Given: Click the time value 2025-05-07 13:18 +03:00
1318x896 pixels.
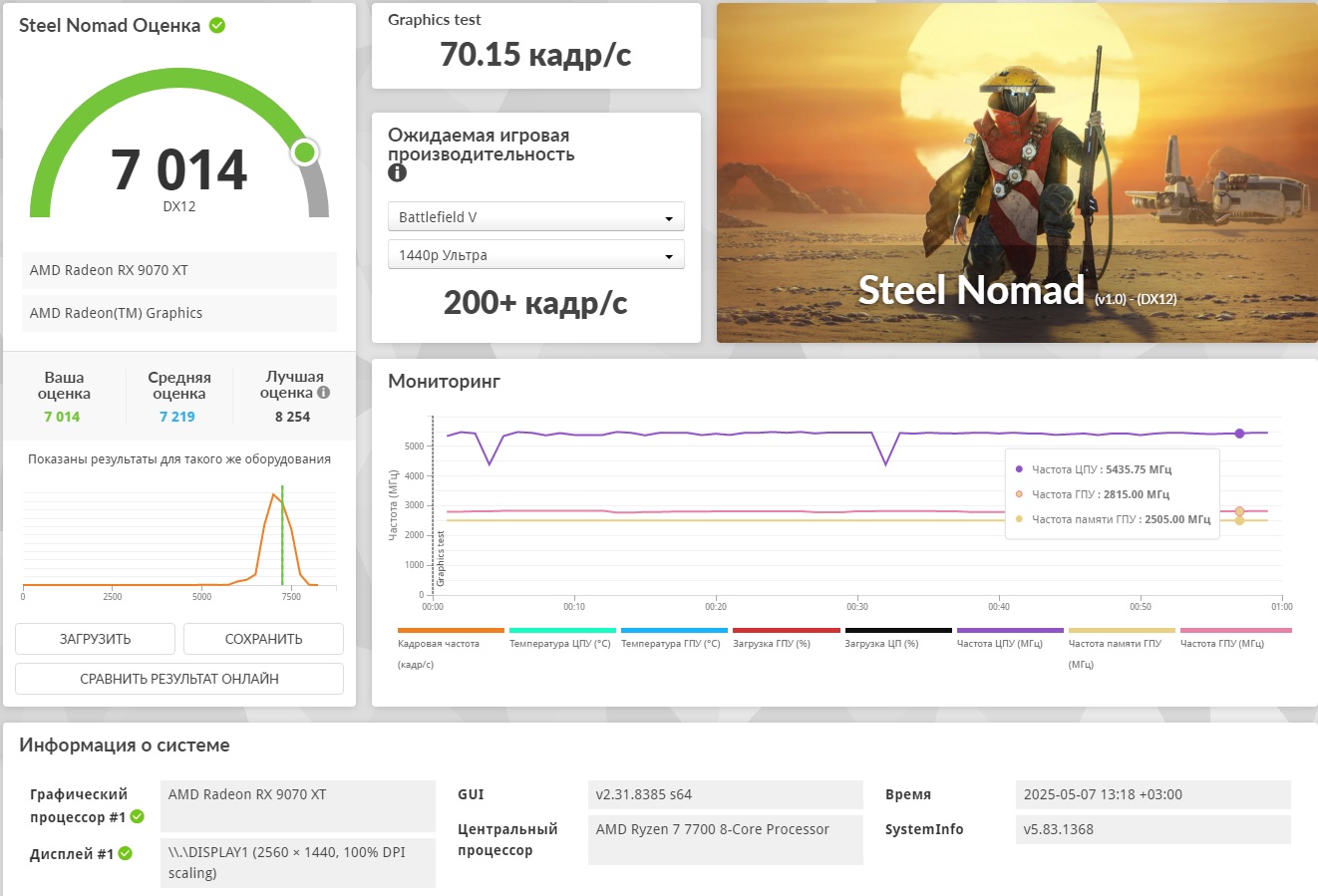Looking at the screenshot, I should 1153,794.
